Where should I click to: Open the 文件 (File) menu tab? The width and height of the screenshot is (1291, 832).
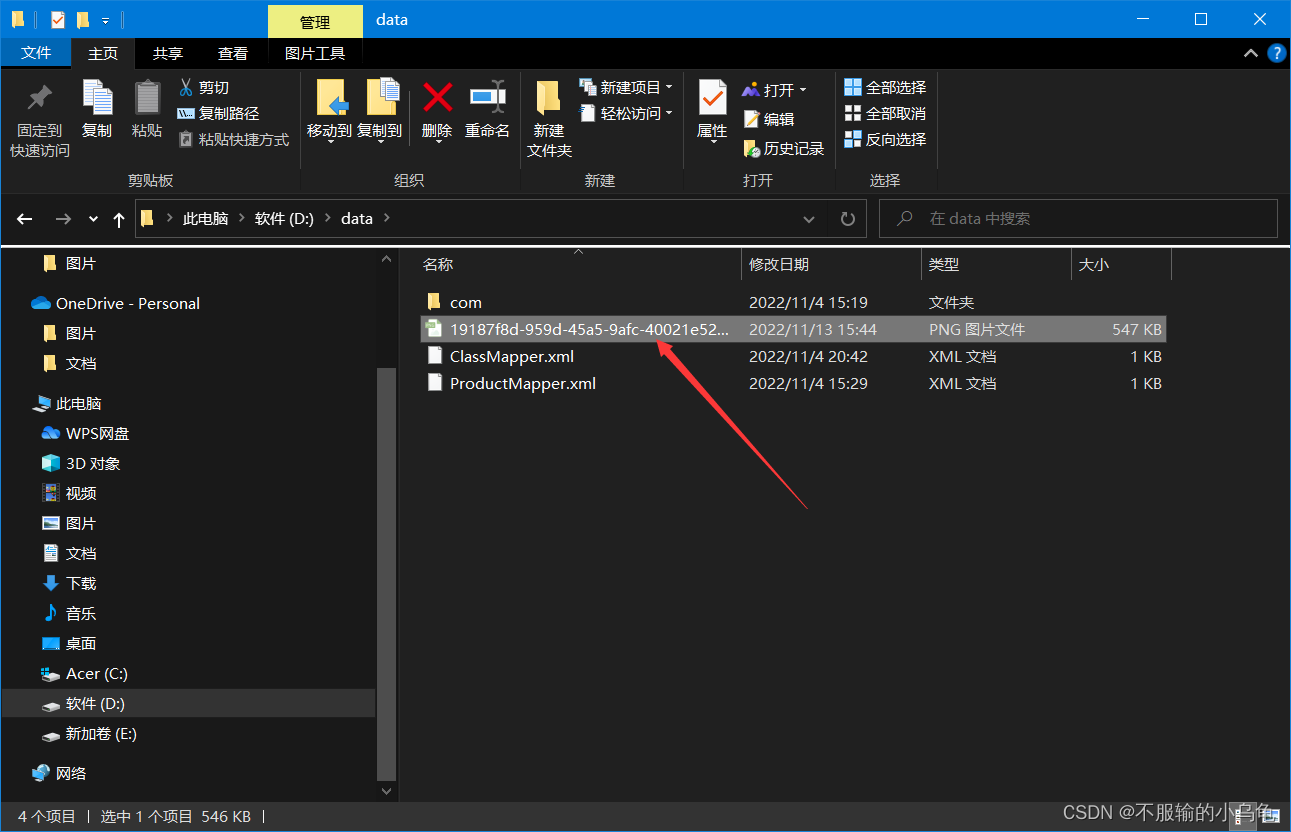coord(36,53)
